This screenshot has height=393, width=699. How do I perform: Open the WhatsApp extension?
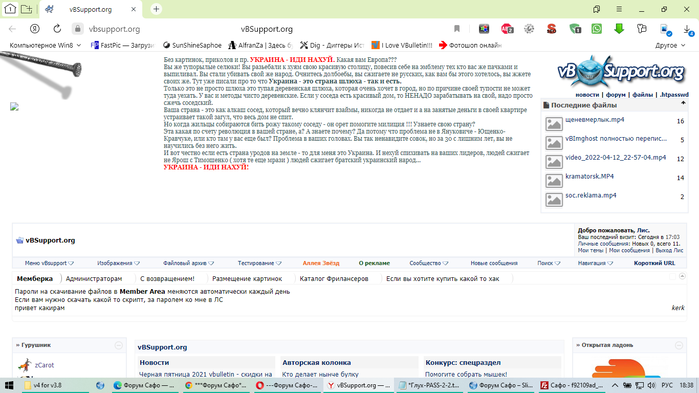coord(596,29)
